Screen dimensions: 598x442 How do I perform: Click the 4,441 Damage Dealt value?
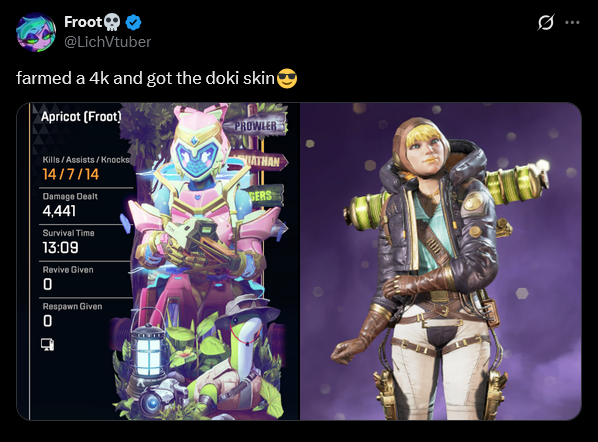59,211
